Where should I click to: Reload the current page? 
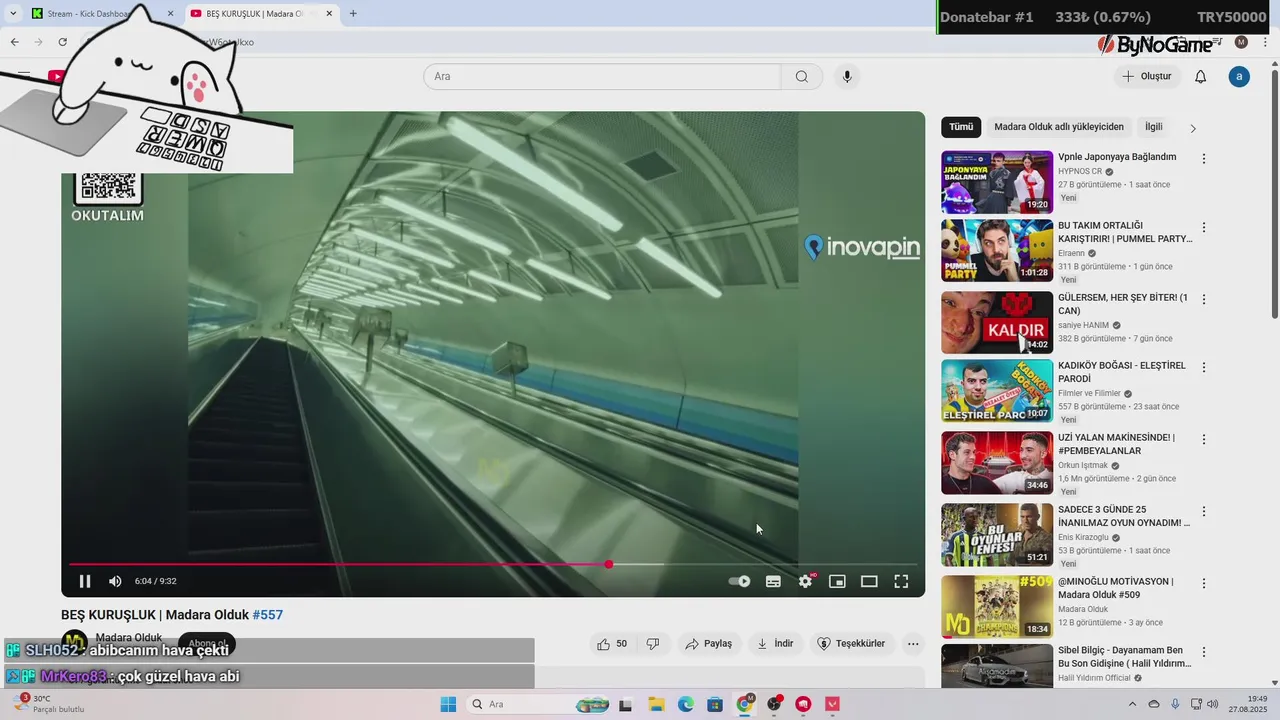click(x=62, y=42)
